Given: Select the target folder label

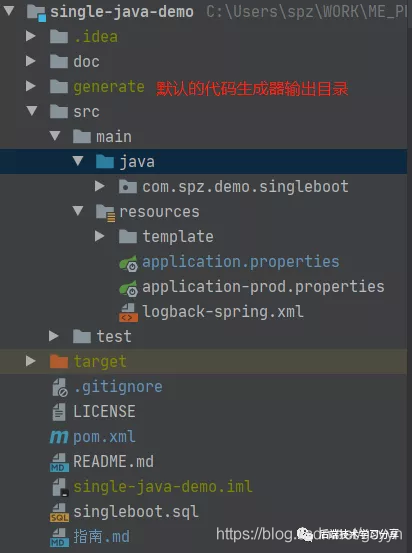Looking at the screenshot, I should pos(100,362).
